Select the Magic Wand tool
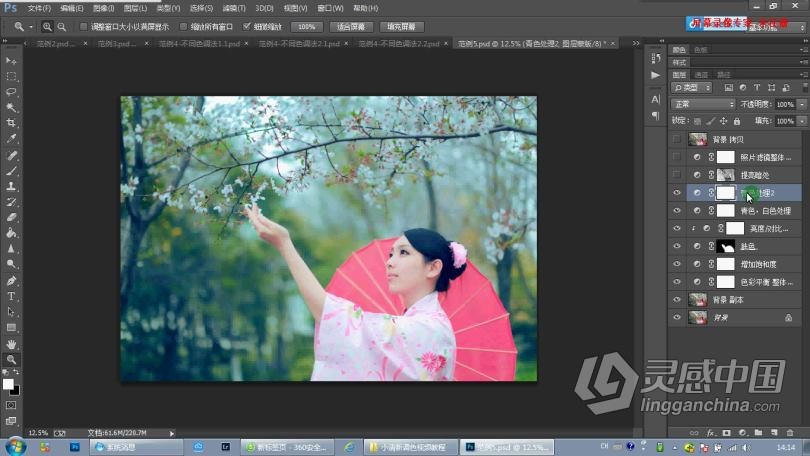The image size is (810, 456). pyautogui.click(x=11, y=107)
